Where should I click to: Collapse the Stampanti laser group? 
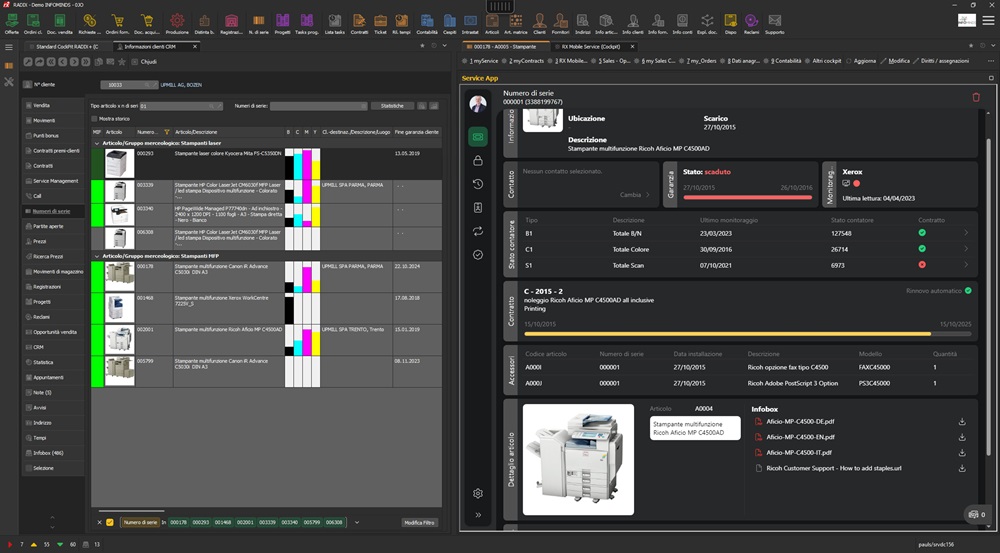pos(97,144)
